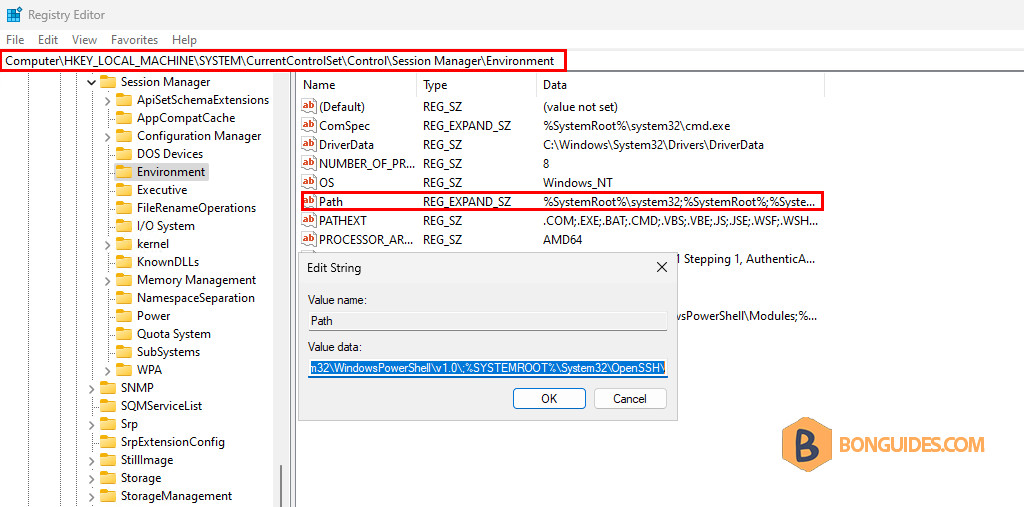This screenshot has width=1024, height=507.
Task: Click the OS value string icon
Action: click(x=309, y=182)
